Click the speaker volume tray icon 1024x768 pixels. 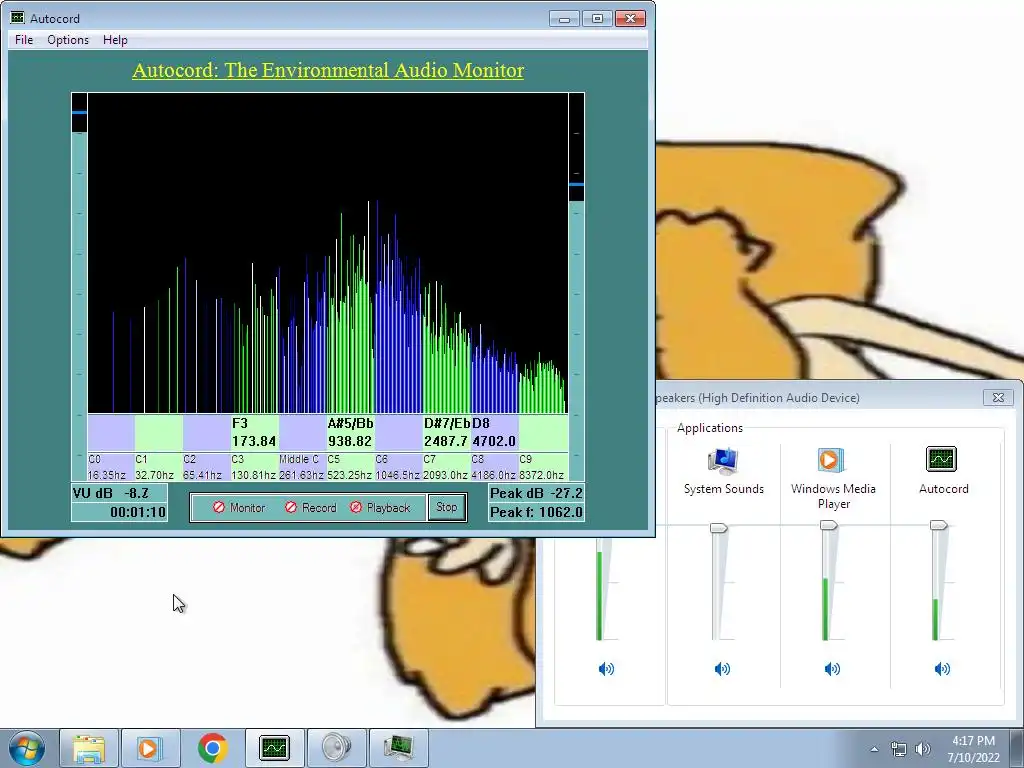(922, 749)
